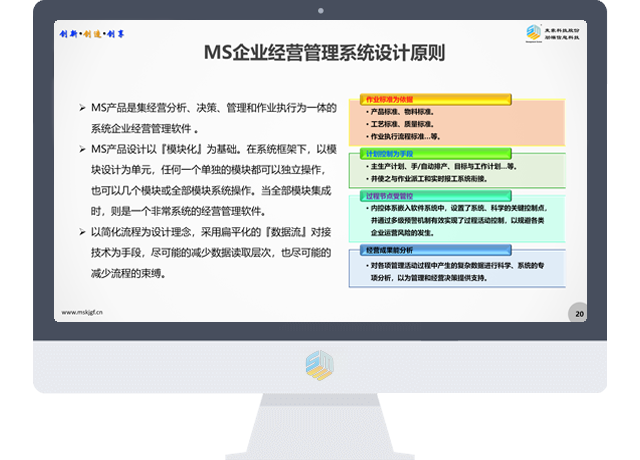Click the webcam dot on the monitor's top bezel
Image resolution: width=640 pixels, height=460 pixels.
pos(320,12)
